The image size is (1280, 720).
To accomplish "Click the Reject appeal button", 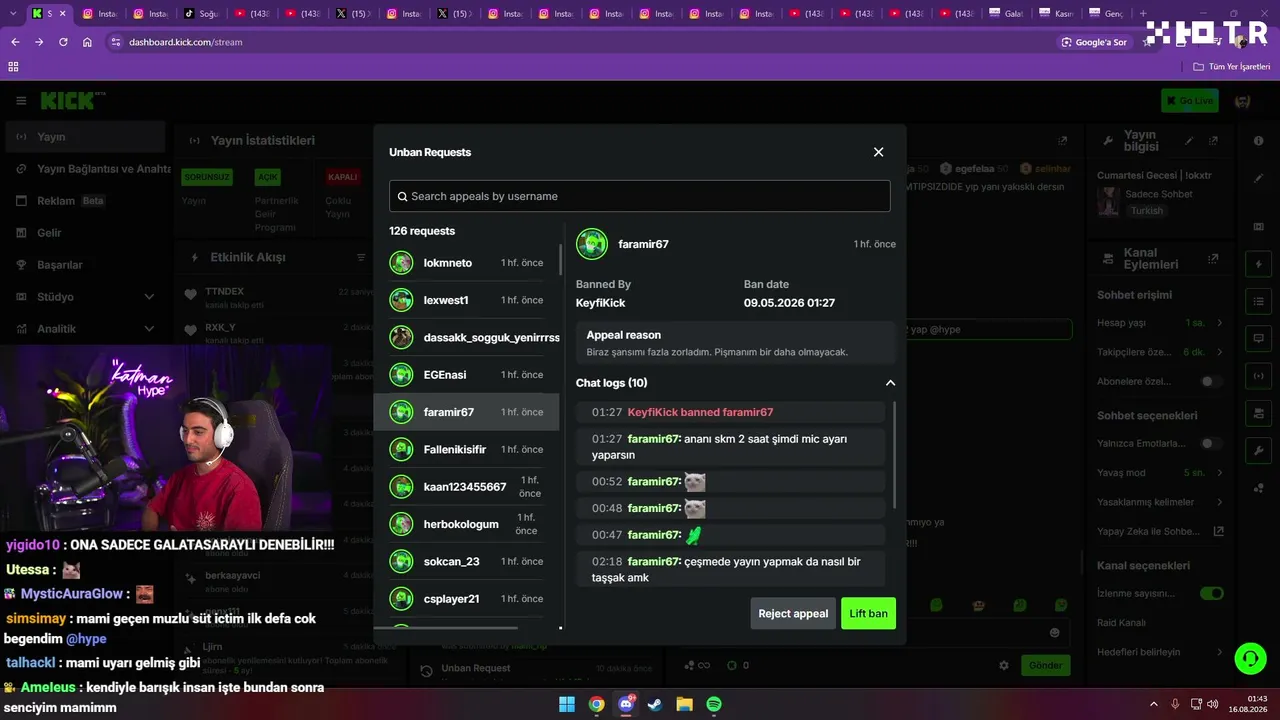I will 793,613.
